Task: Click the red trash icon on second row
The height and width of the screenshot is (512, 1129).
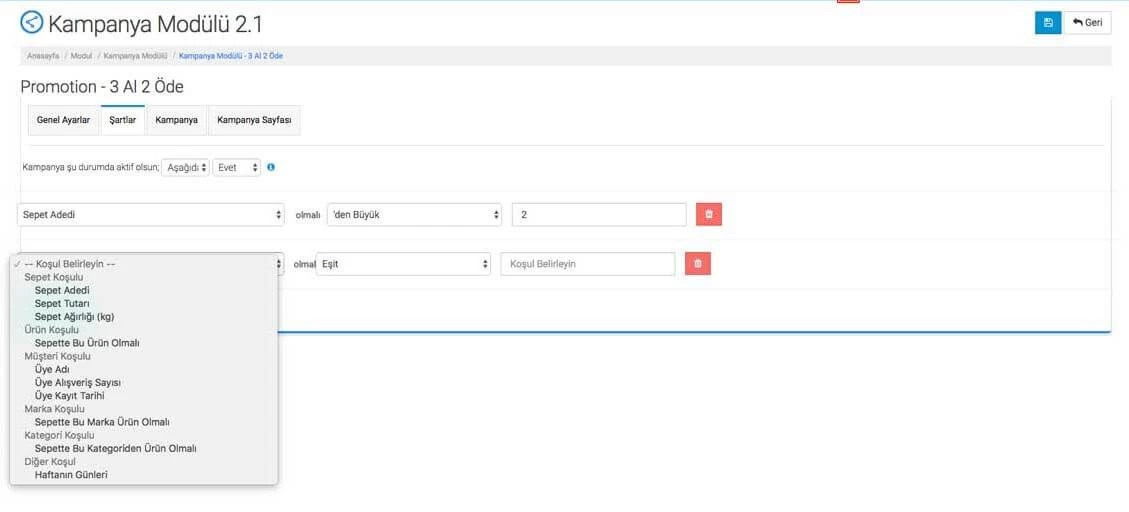Action: [x=697, y=264]
